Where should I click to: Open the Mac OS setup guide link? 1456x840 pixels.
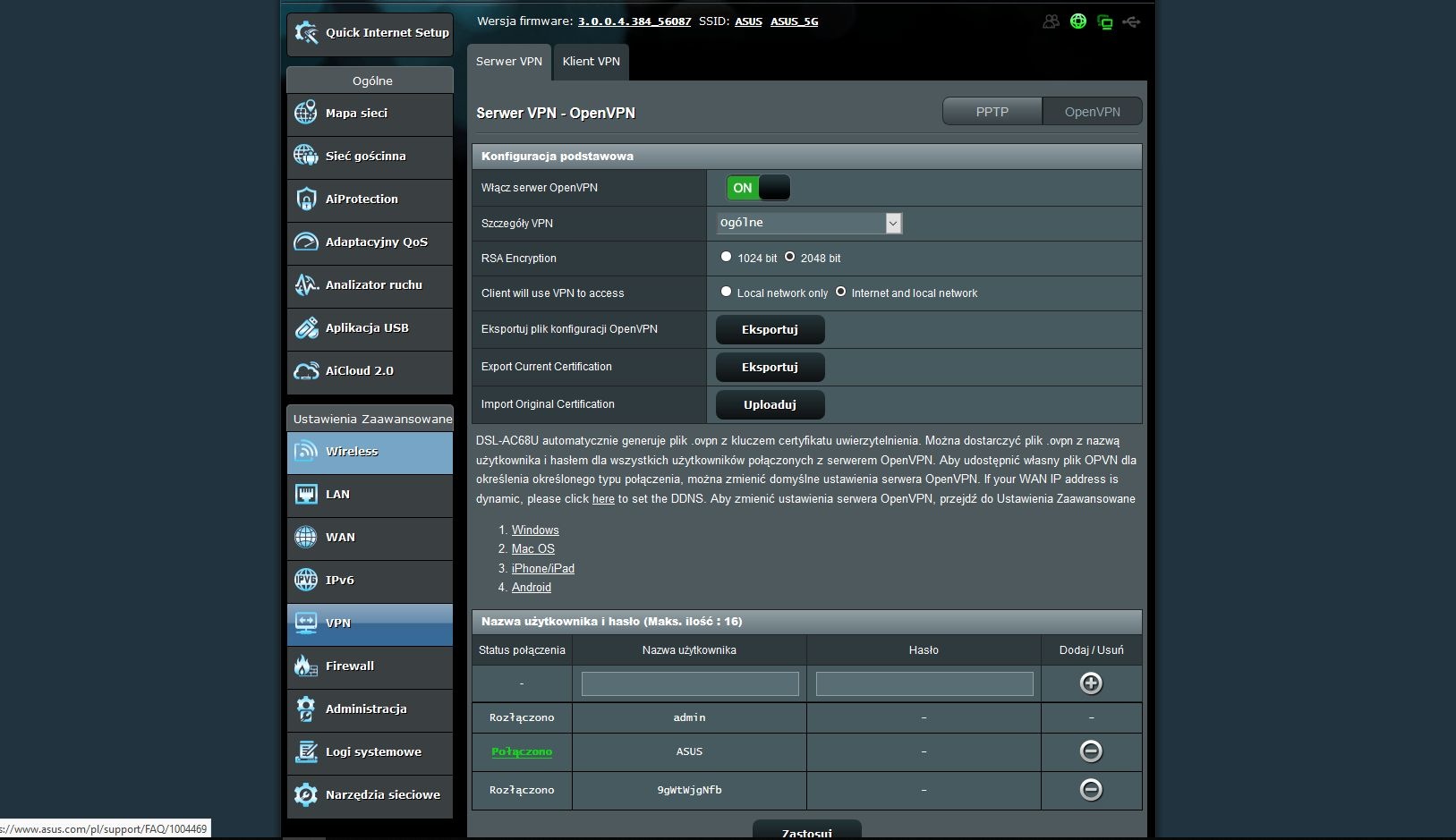(x=533, y=549)
